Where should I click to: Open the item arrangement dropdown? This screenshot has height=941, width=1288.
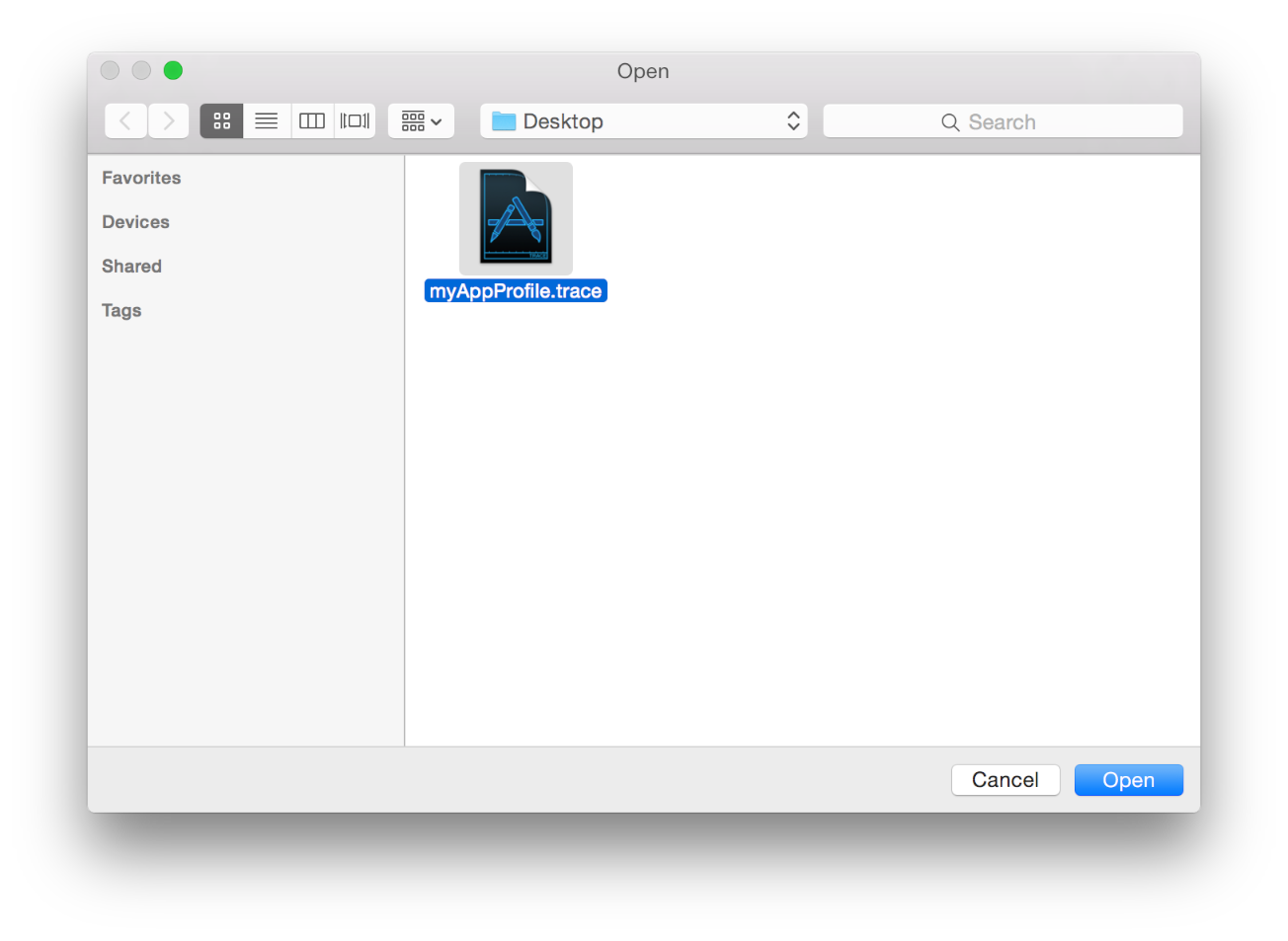point(421,121)
